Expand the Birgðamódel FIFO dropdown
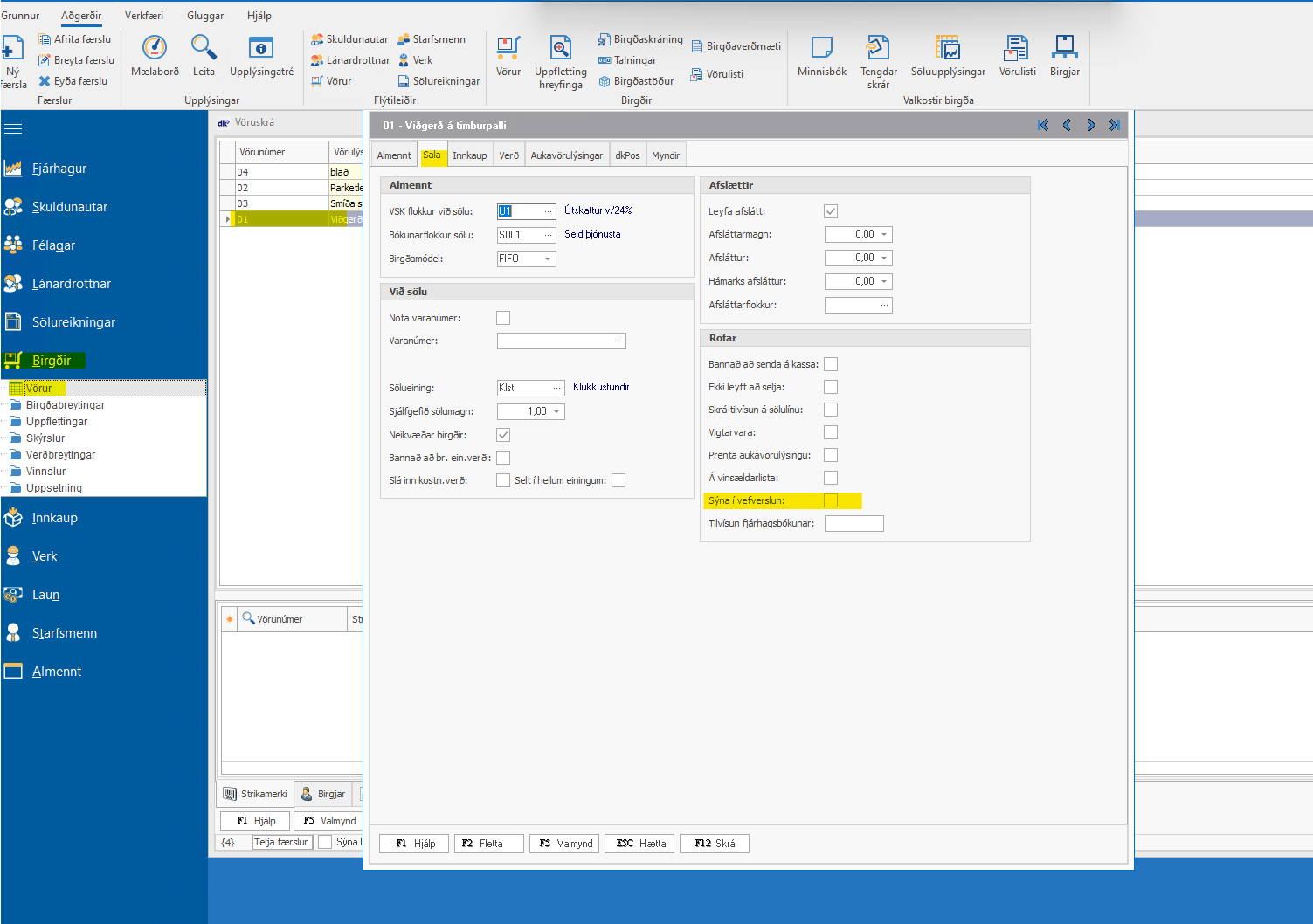The width and height of the screenshot is (1313, 924). [x=548, y=259]
